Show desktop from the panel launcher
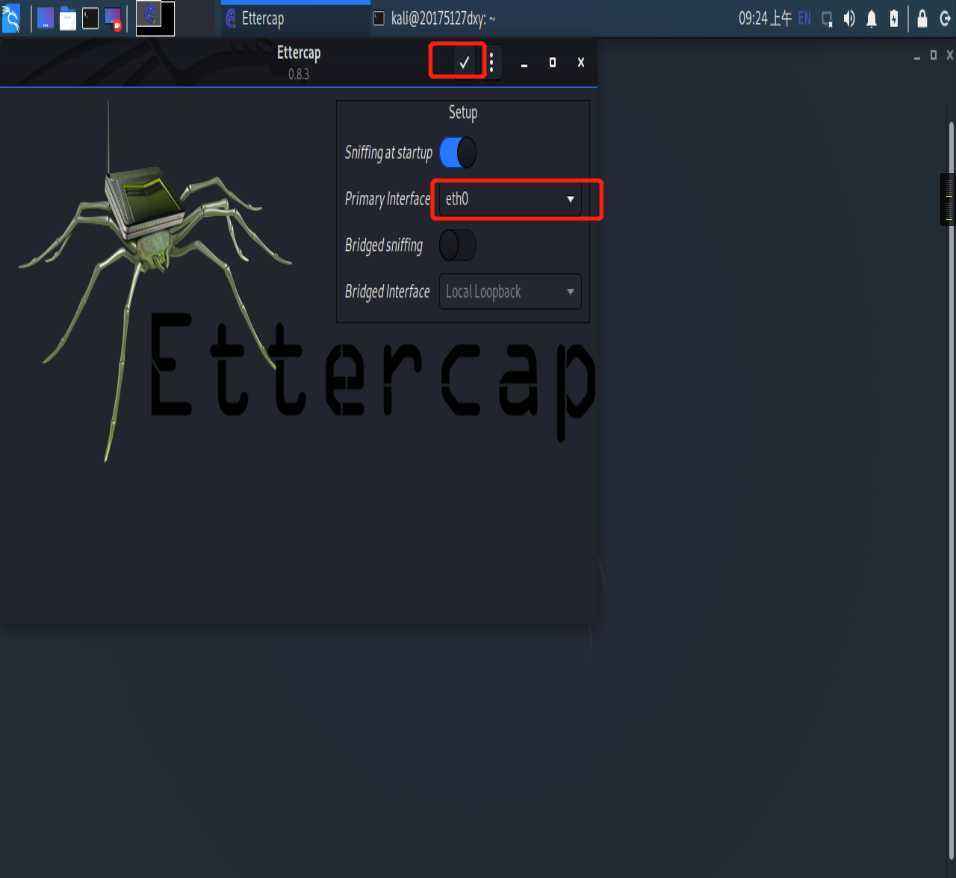The image size is (956, 878). (45, 18)
